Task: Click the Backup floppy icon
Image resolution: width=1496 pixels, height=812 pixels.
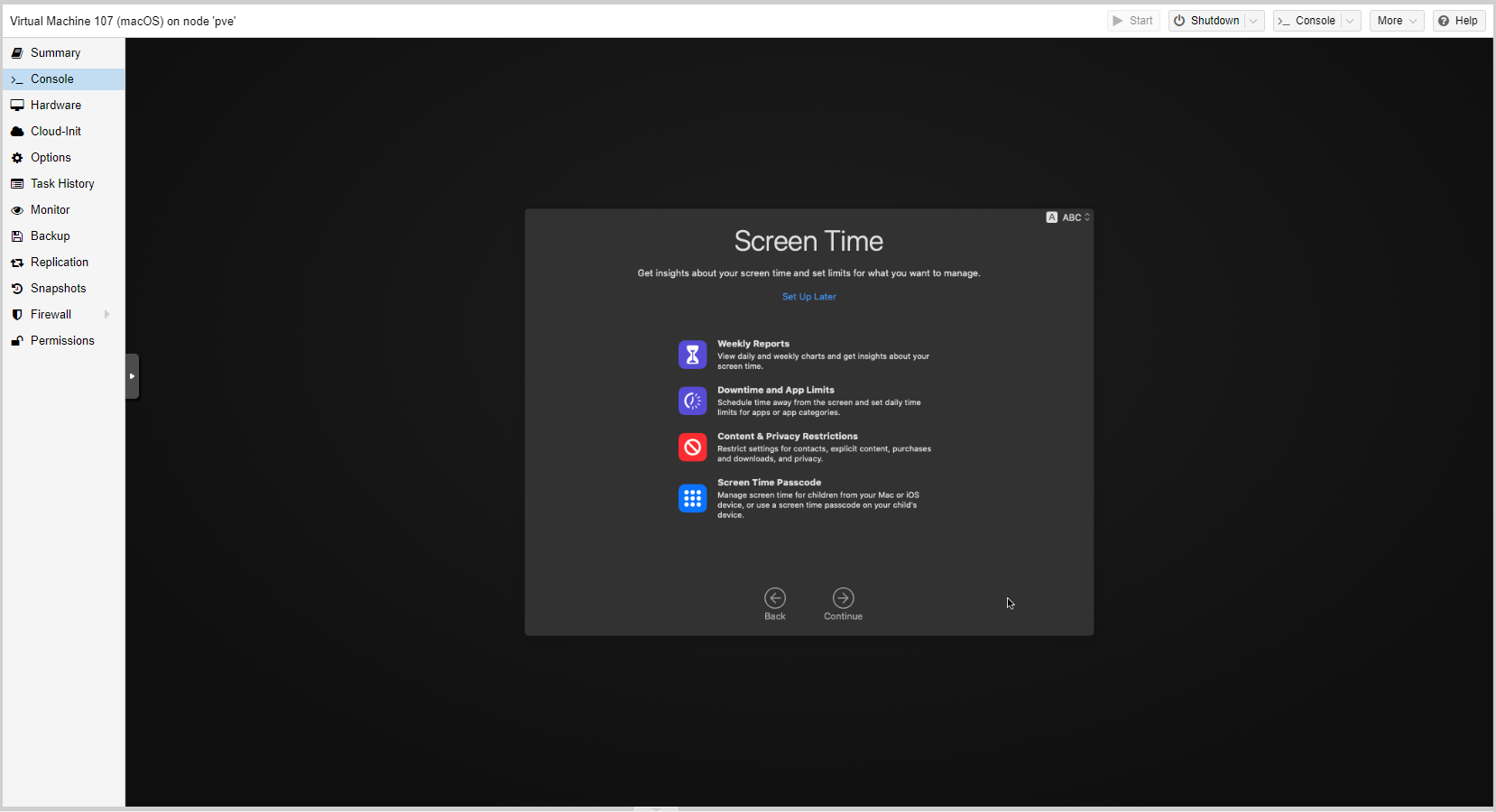Action: 17,236
